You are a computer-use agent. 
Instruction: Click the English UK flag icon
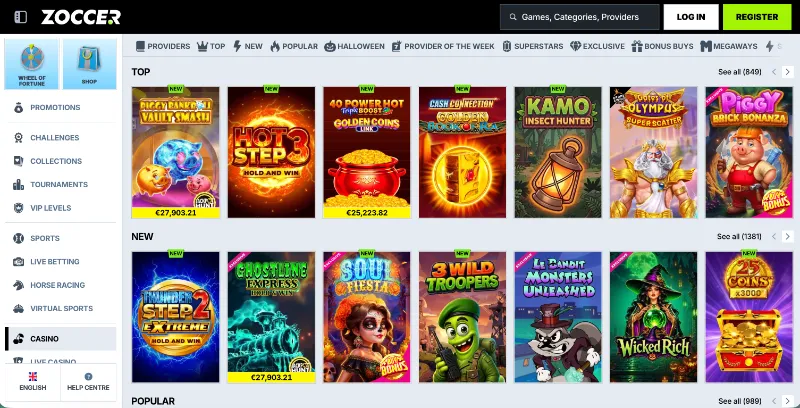[x=33, y=377]
